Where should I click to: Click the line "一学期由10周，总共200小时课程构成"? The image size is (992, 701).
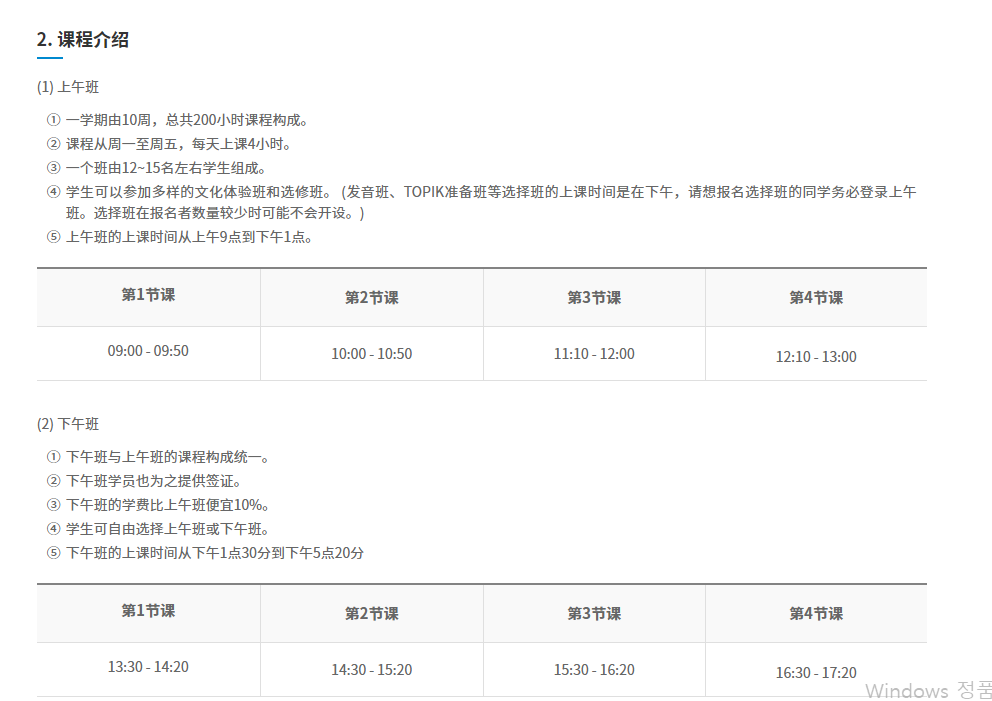185,120
